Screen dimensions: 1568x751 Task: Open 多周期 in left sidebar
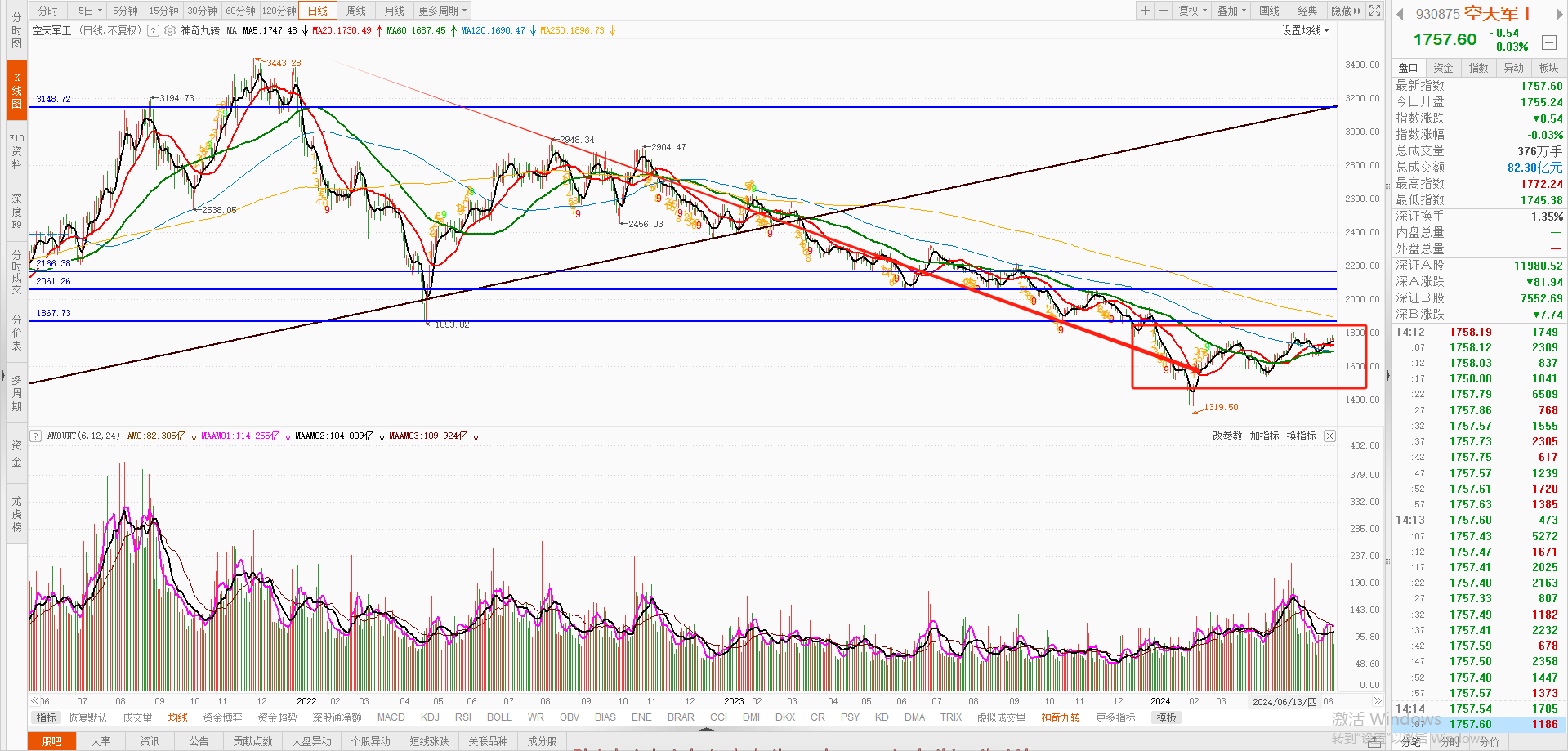click(x=16, y=392)
